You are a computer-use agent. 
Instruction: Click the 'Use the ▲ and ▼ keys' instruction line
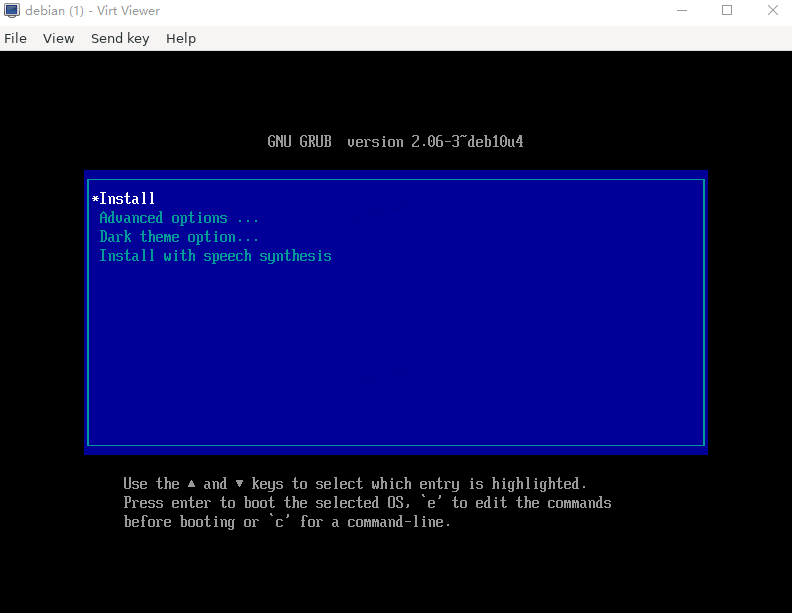click(x=355, y=484)
